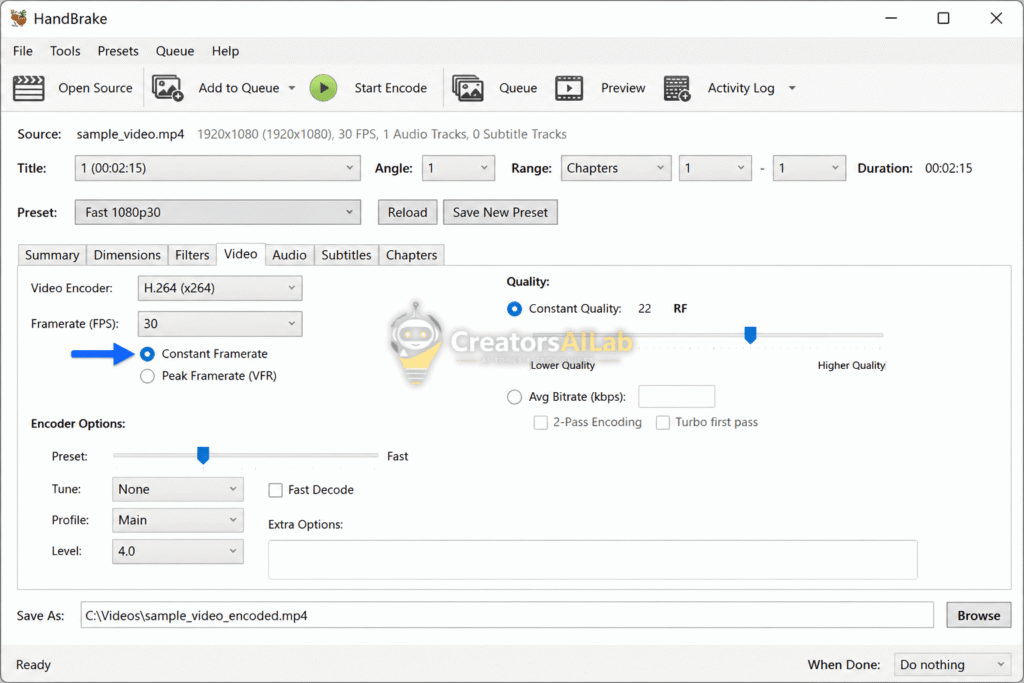Click the Reload button
This screenshot has width=1024, height=683.
408,212
